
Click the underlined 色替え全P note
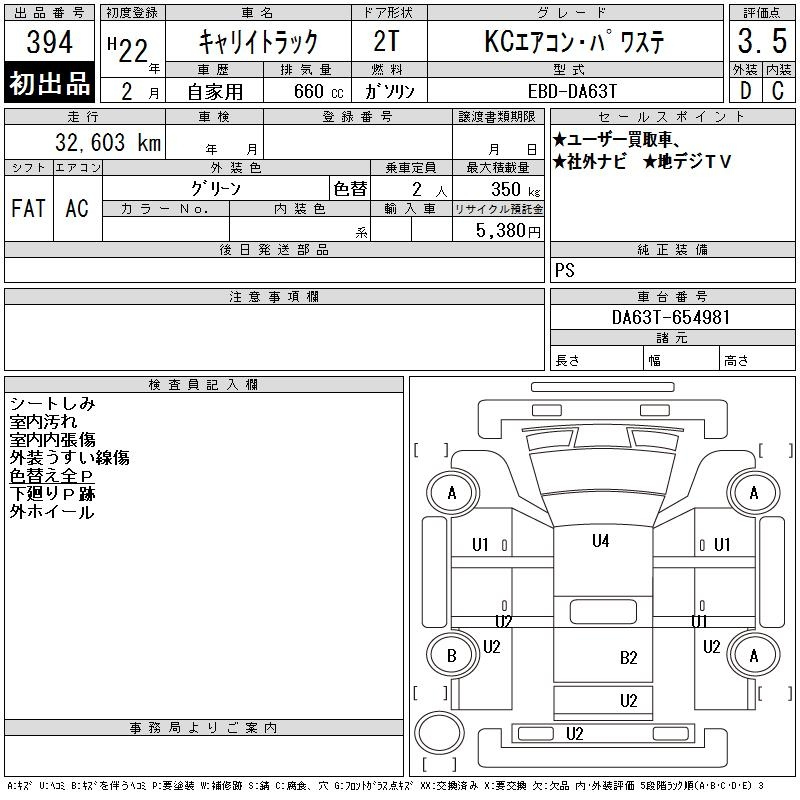[52, 476]
